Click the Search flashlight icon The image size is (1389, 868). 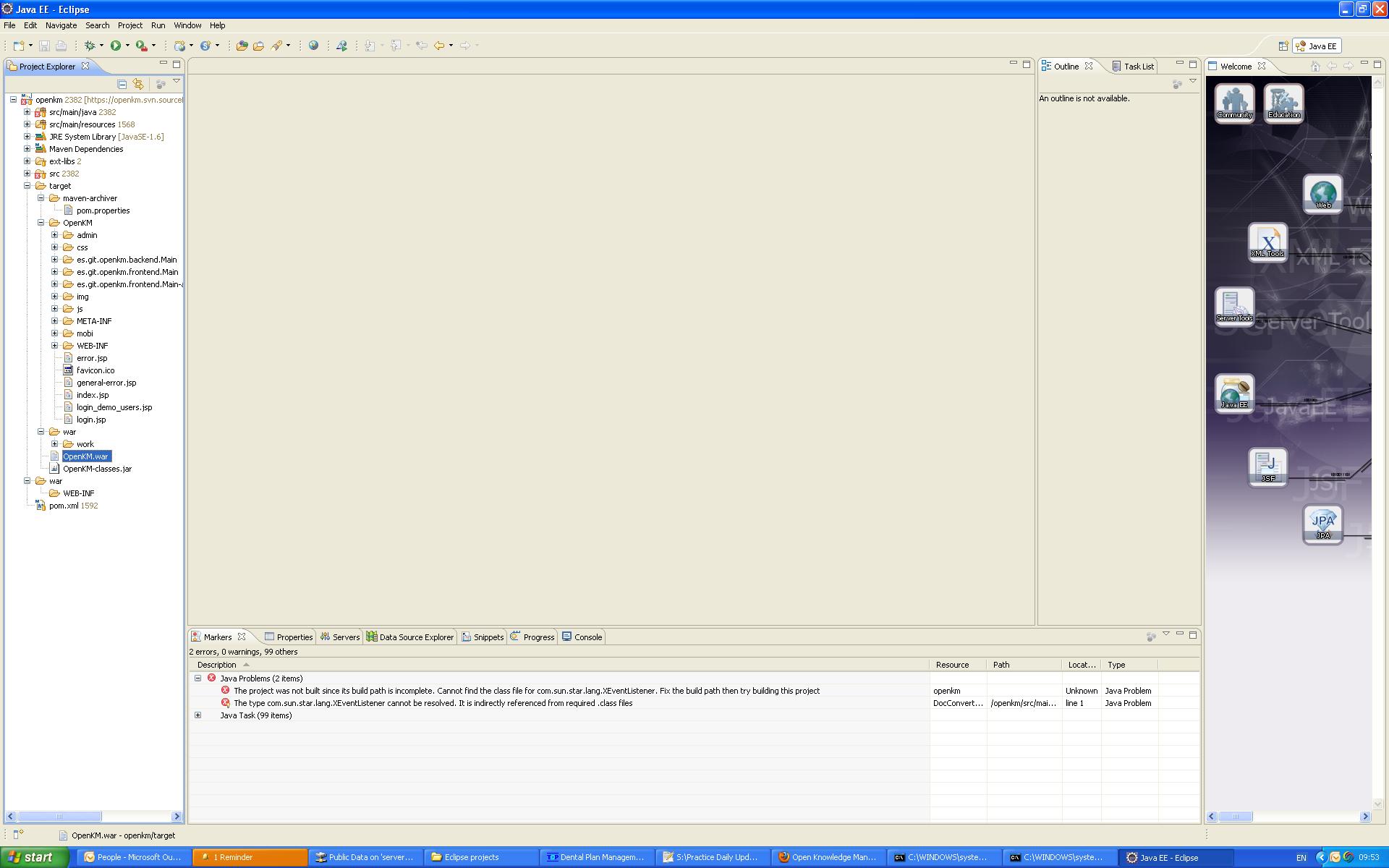[276, 46]
